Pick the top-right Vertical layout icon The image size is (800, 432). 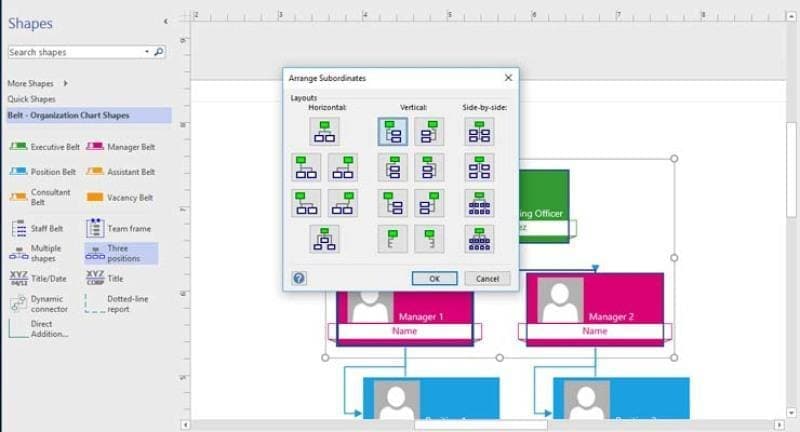[x=429, y=132]
